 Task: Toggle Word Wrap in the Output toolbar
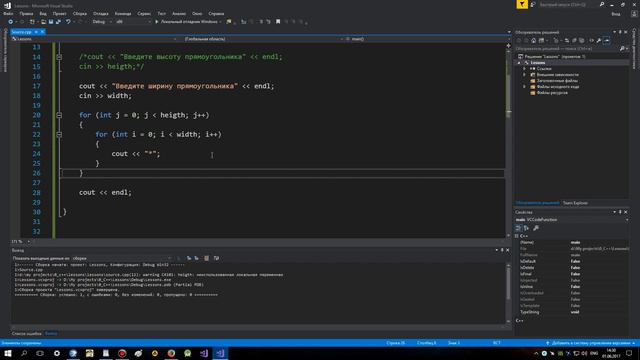(216, 258)
